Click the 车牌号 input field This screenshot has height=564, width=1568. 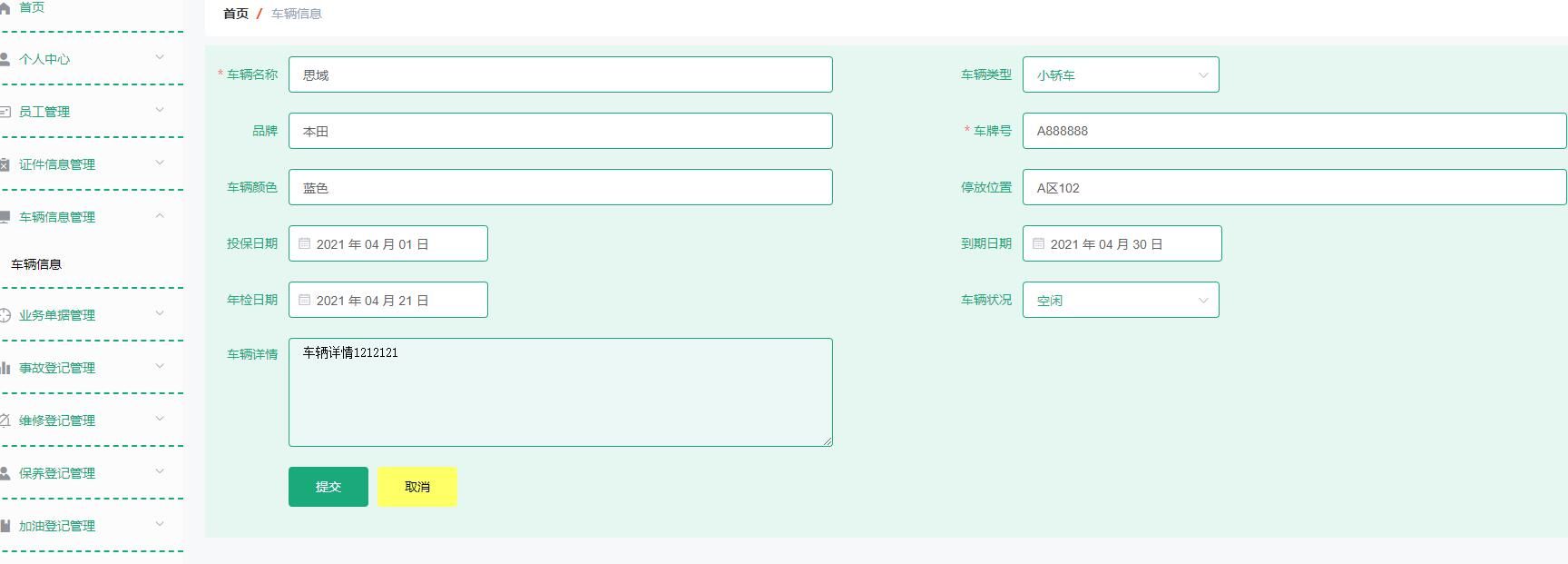(x=1293, y=131)
